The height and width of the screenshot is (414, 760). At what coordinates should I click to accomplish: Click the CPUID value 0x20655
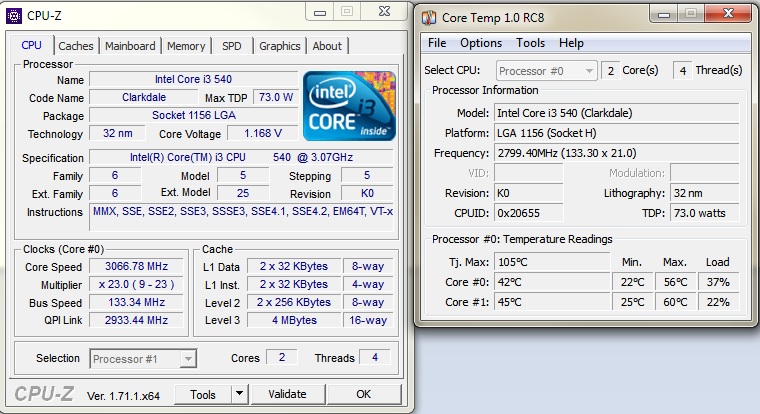coord(529,213)
